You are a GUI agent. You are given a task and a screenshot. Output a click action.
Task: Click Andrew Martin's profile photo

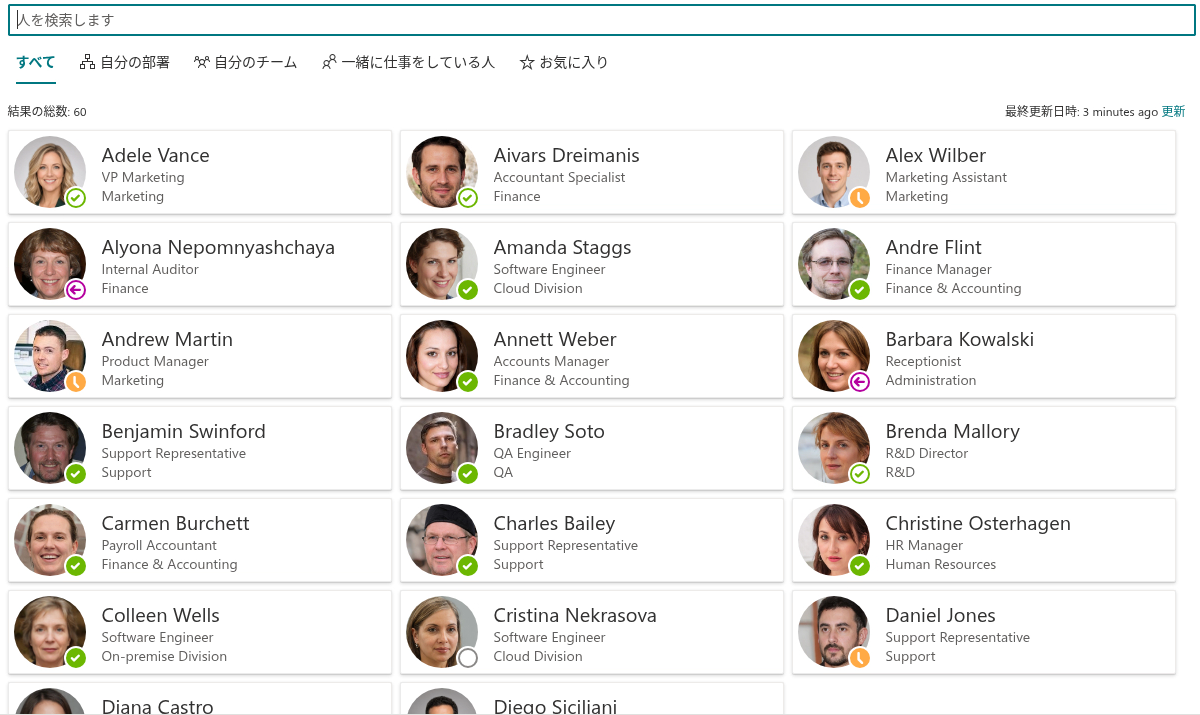50,356
